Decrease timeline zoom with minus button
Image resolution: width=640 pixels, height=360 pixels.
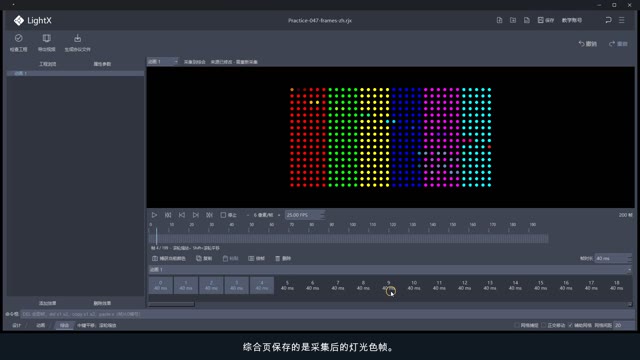248,215
